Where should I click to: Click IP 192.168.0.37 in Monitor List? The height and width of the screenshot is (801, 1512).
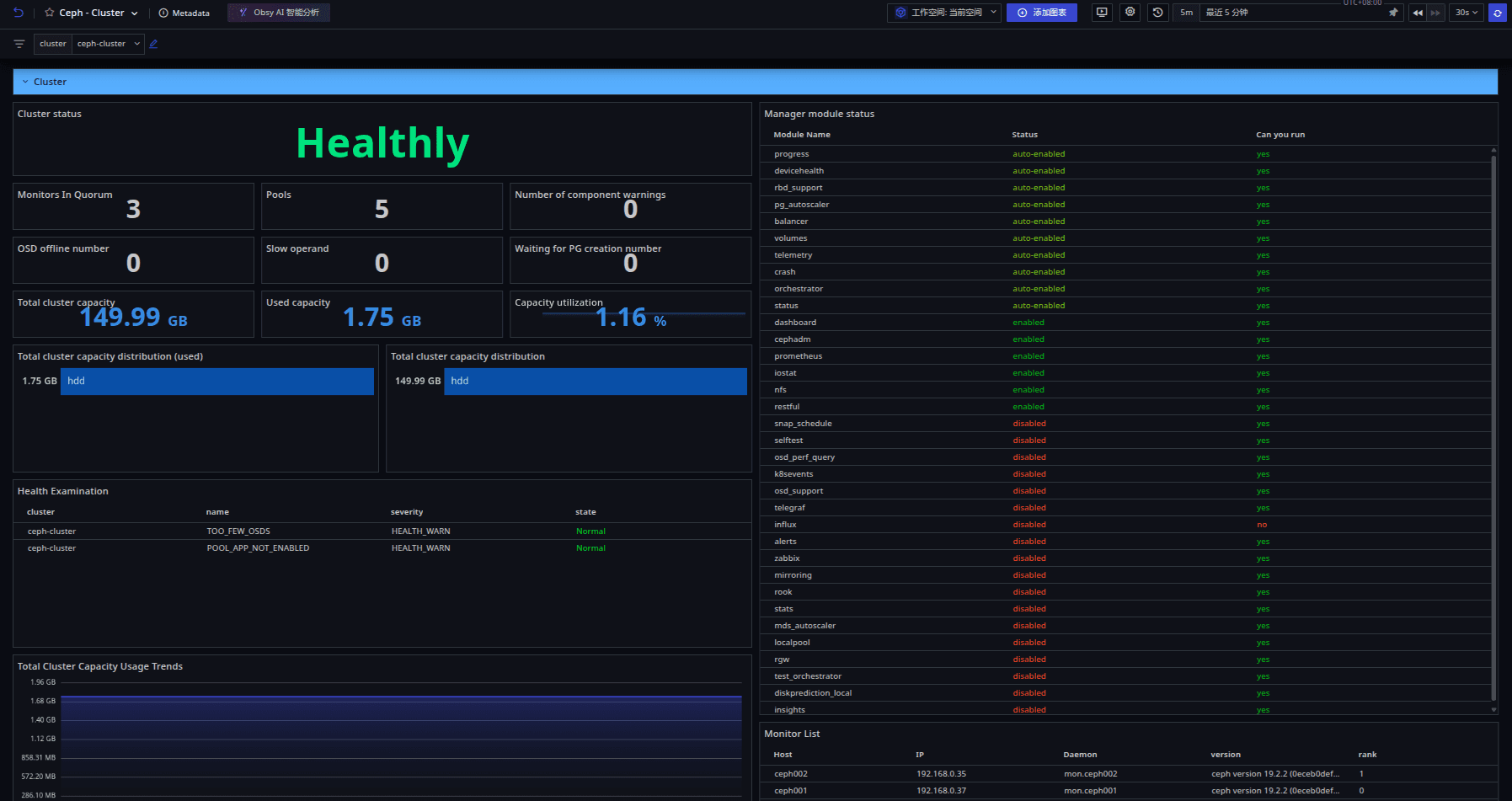[941, 791]
